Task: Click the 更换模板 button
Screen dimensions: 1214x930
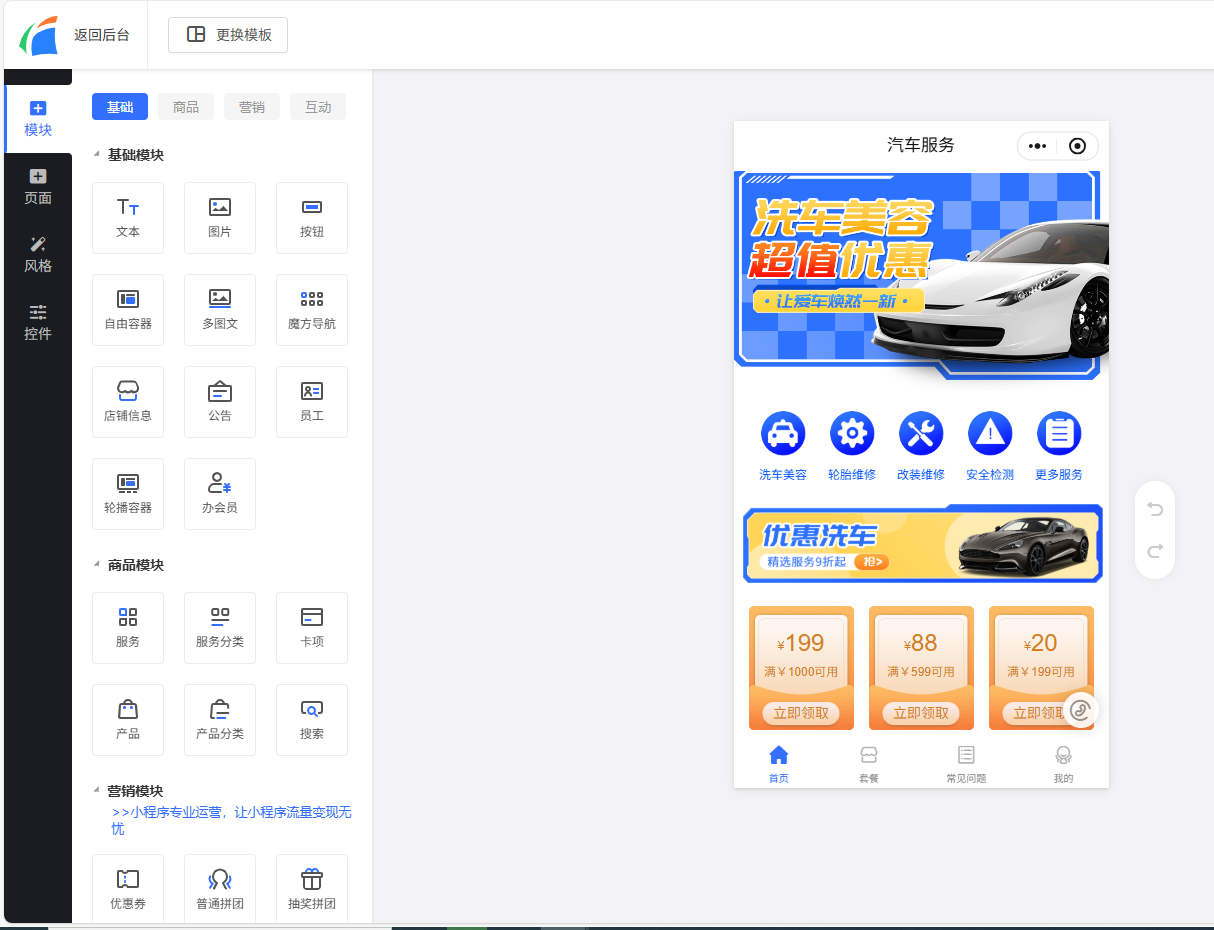Action: click(228, 35)
